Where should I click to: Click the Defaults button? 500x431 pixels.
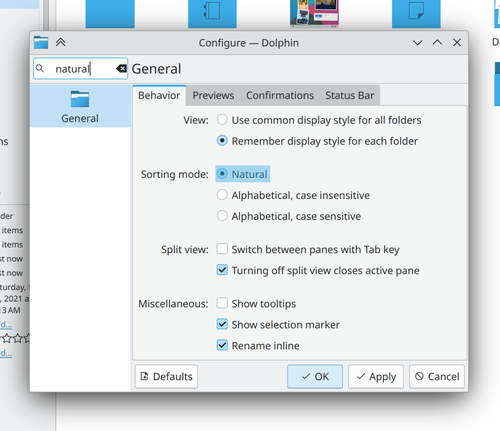[x=166, y=376]
